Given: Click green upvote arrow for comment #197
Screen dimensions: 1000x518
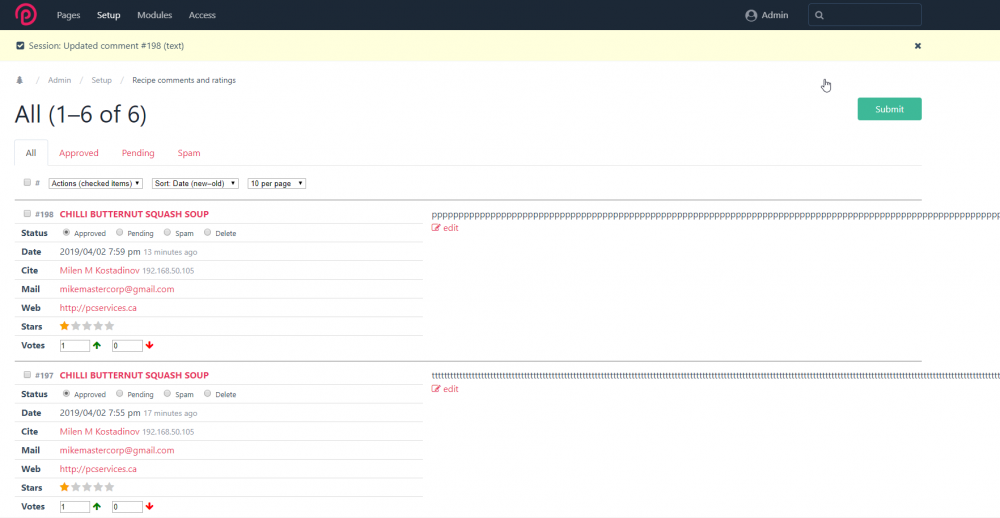Looking at the screenshot, I should coord(97,507).
